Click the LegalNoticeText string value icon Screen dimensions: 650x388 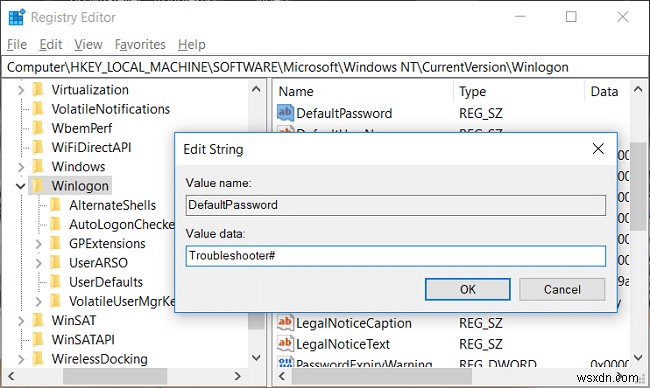coord(285,343)
